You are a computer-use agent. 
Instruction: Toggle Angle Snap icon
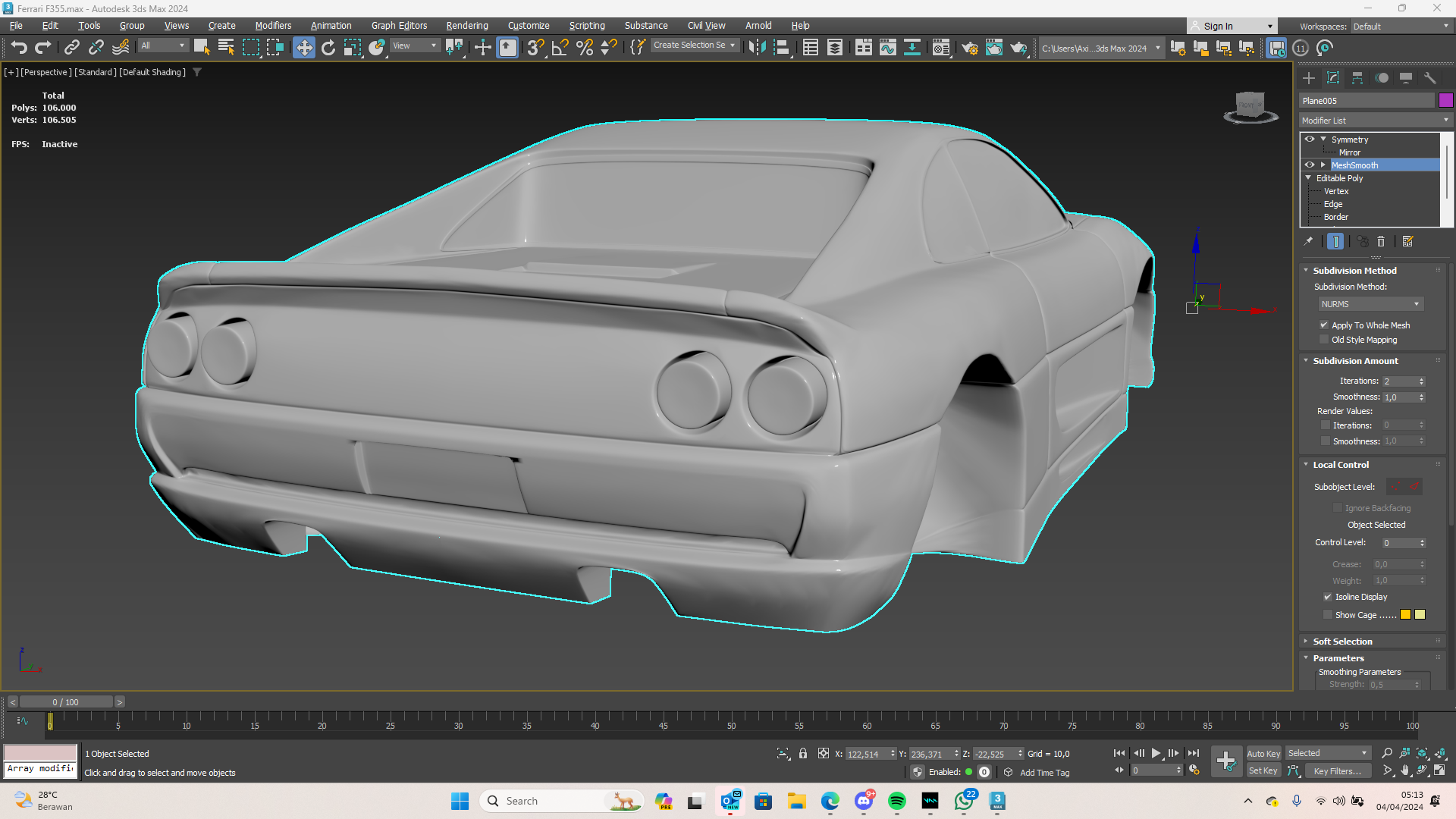pos(560,48)
